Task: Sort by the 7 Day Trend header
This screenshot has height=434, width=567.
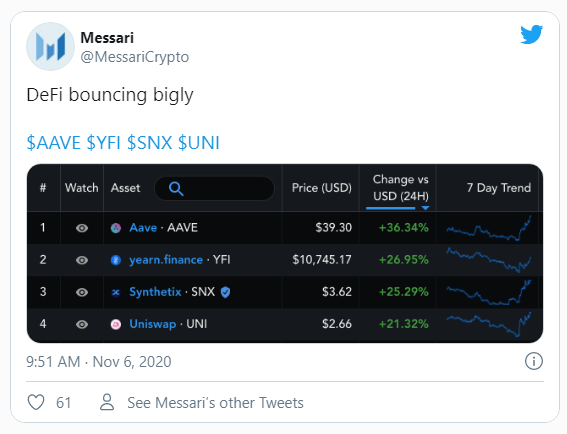Action: (499, 188)
